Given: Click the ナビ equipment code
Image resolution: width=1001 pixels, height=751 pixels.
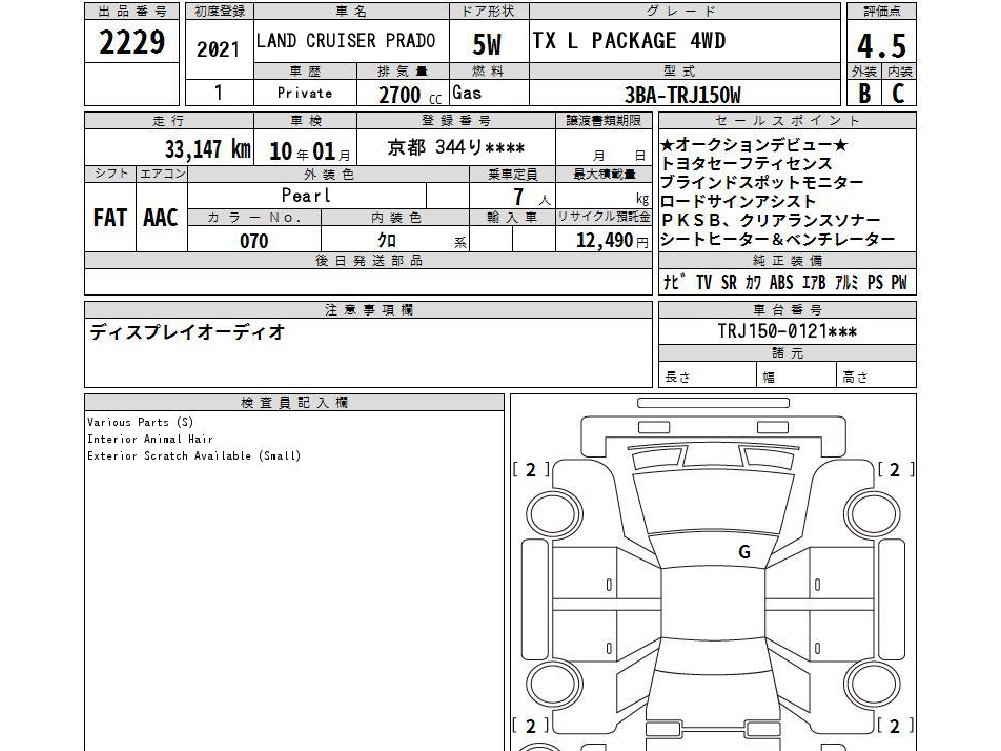Looking at the screenshot, I should pyautogui.click(x=675, y=282).
